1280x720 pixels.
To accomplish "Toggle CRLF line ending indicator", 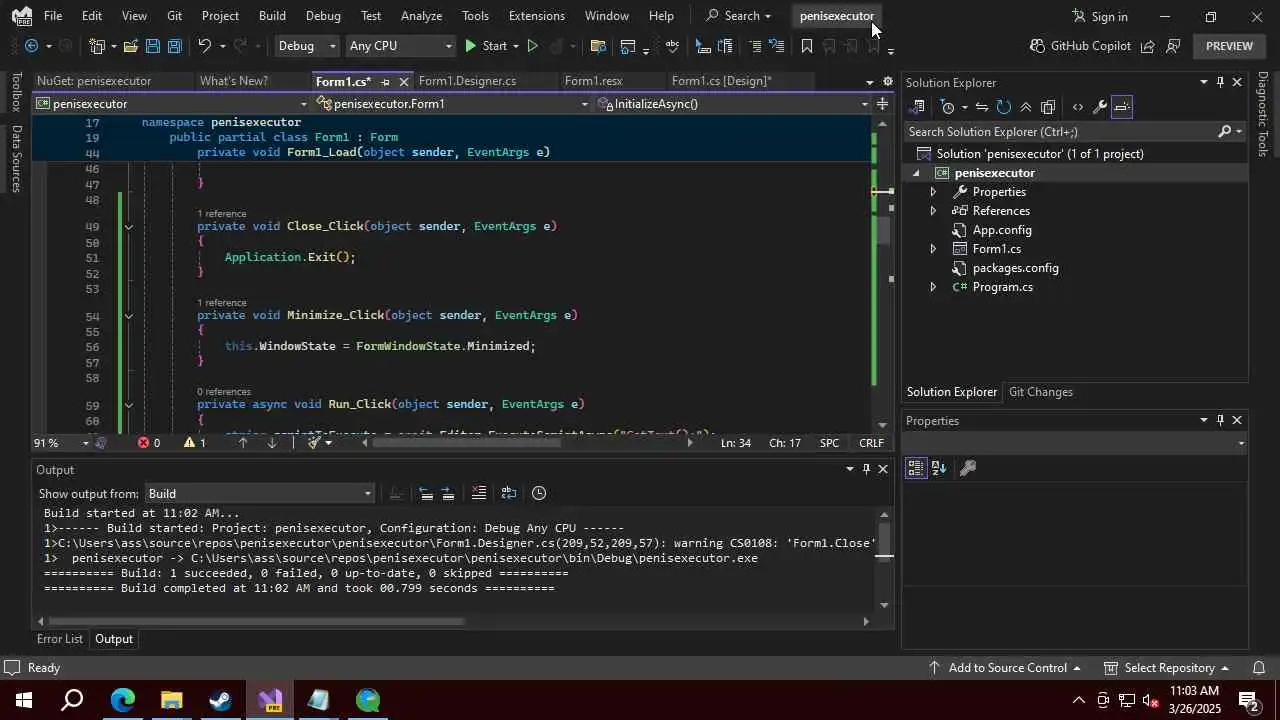I will click(871, 443).
